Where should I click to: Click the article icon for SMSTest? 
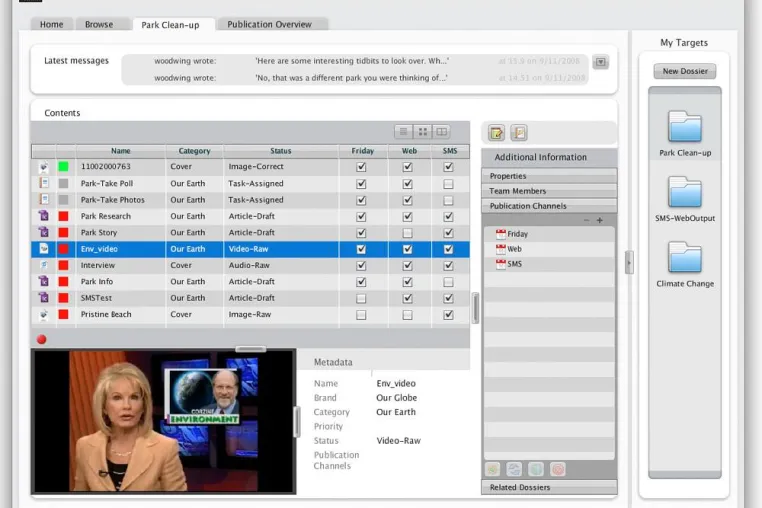44,298
